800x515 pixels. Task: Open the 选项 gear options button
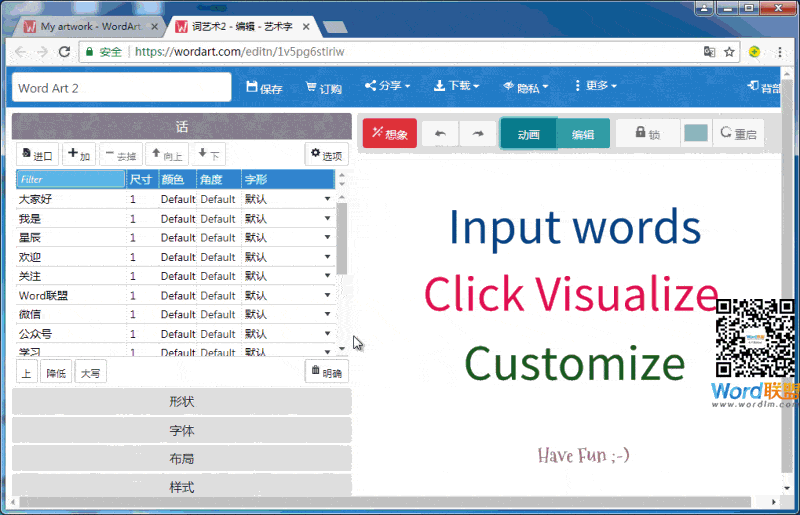point(326,155)
